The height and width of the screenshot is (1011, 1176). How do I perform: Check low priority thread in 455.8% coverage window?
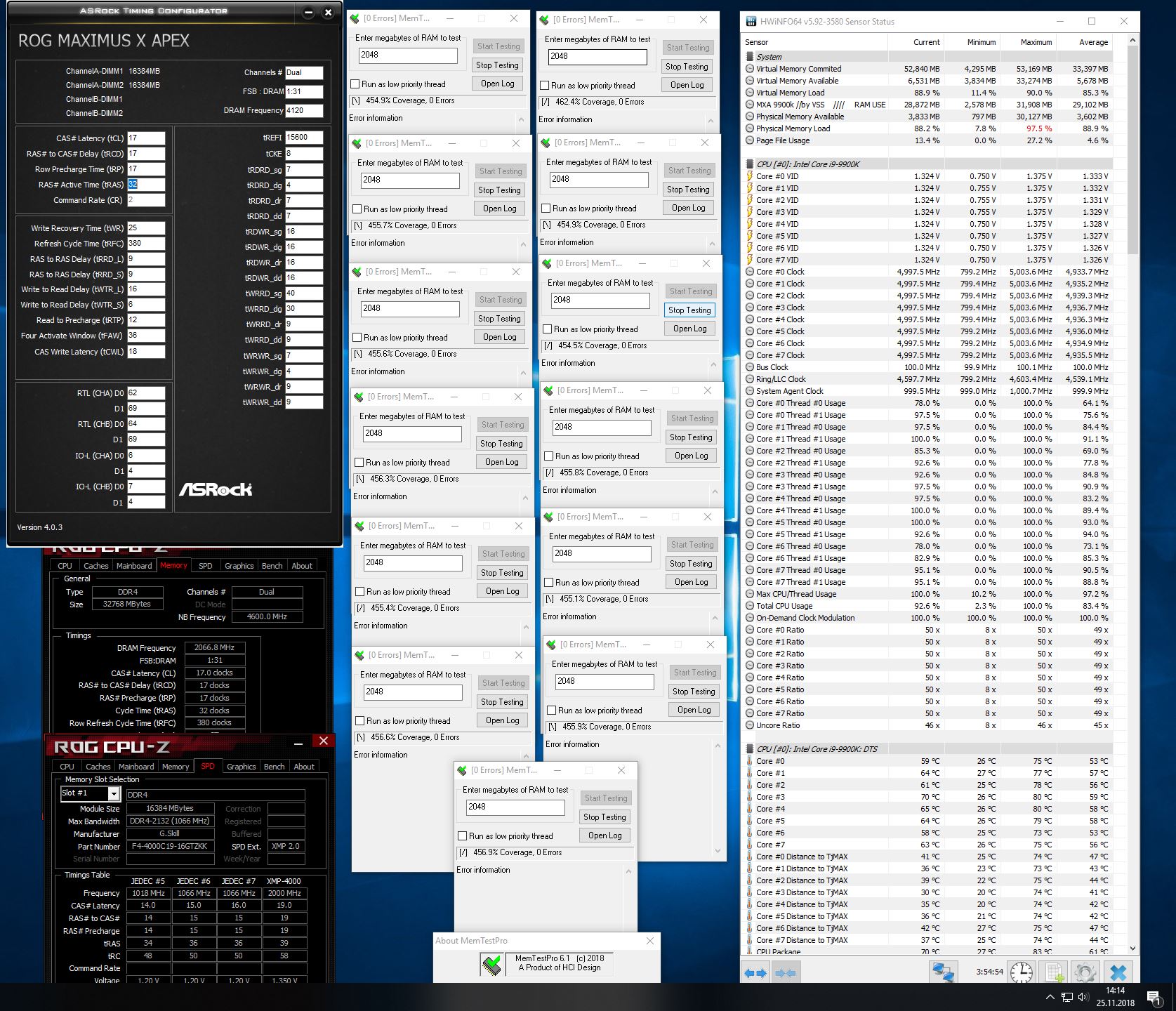point(549,456)
